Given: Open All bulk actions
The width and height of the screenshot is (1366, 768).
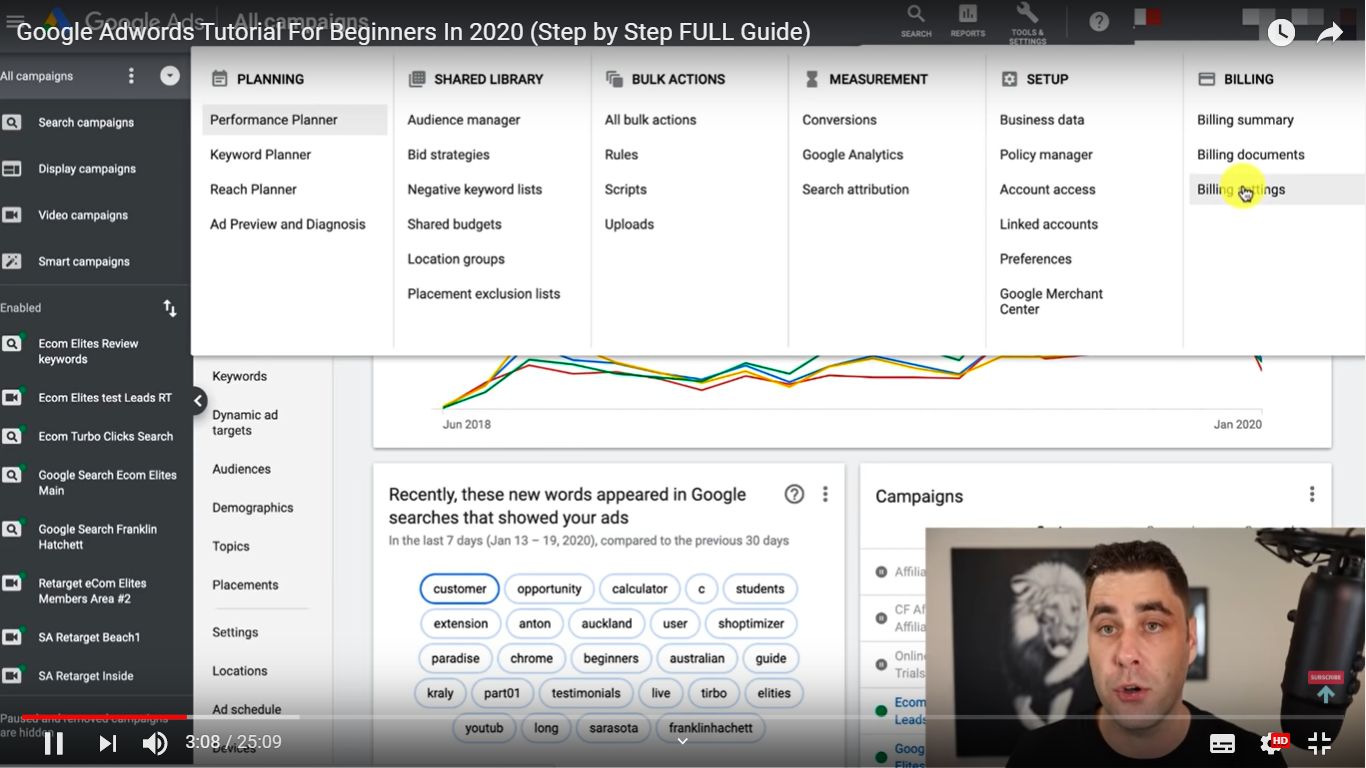Looking at the screenshot, I should coord(650,120).
